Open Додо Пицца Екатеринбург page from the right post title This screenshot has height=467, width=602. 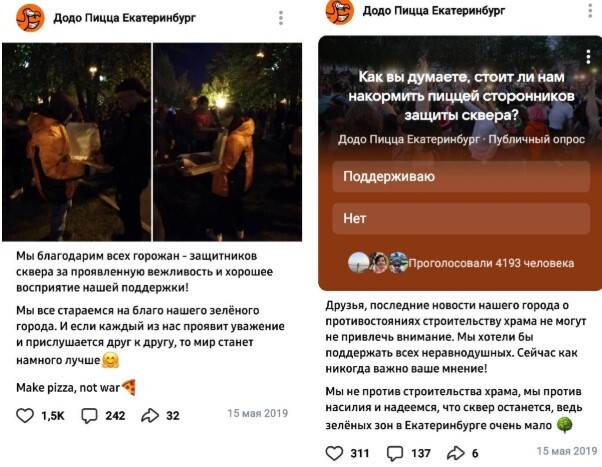tap(434, 10)
